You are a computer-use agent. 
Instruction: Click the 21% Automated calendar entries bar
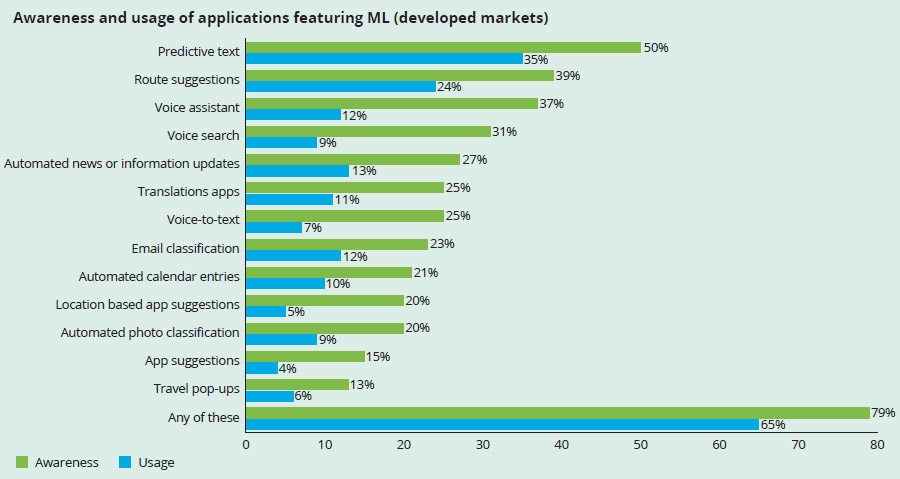pos(329,272)
